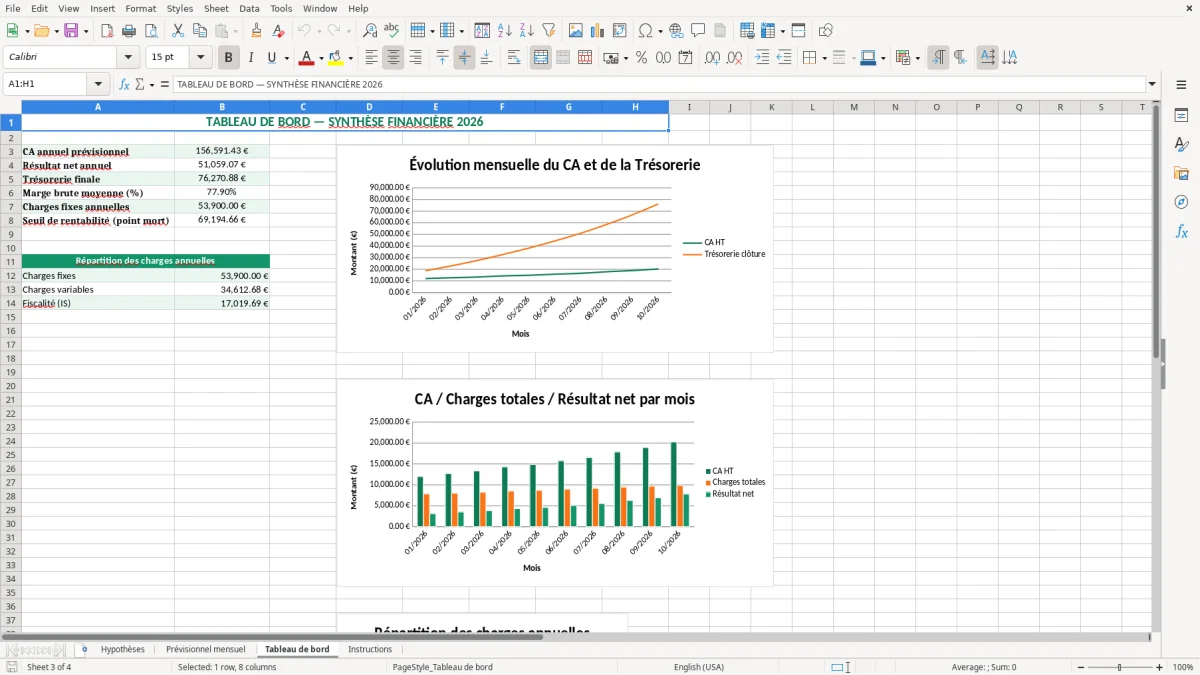Switch to the Prévisionnel mensuel sheet tab
The image size is (1200, 675).
coord(205,649)
